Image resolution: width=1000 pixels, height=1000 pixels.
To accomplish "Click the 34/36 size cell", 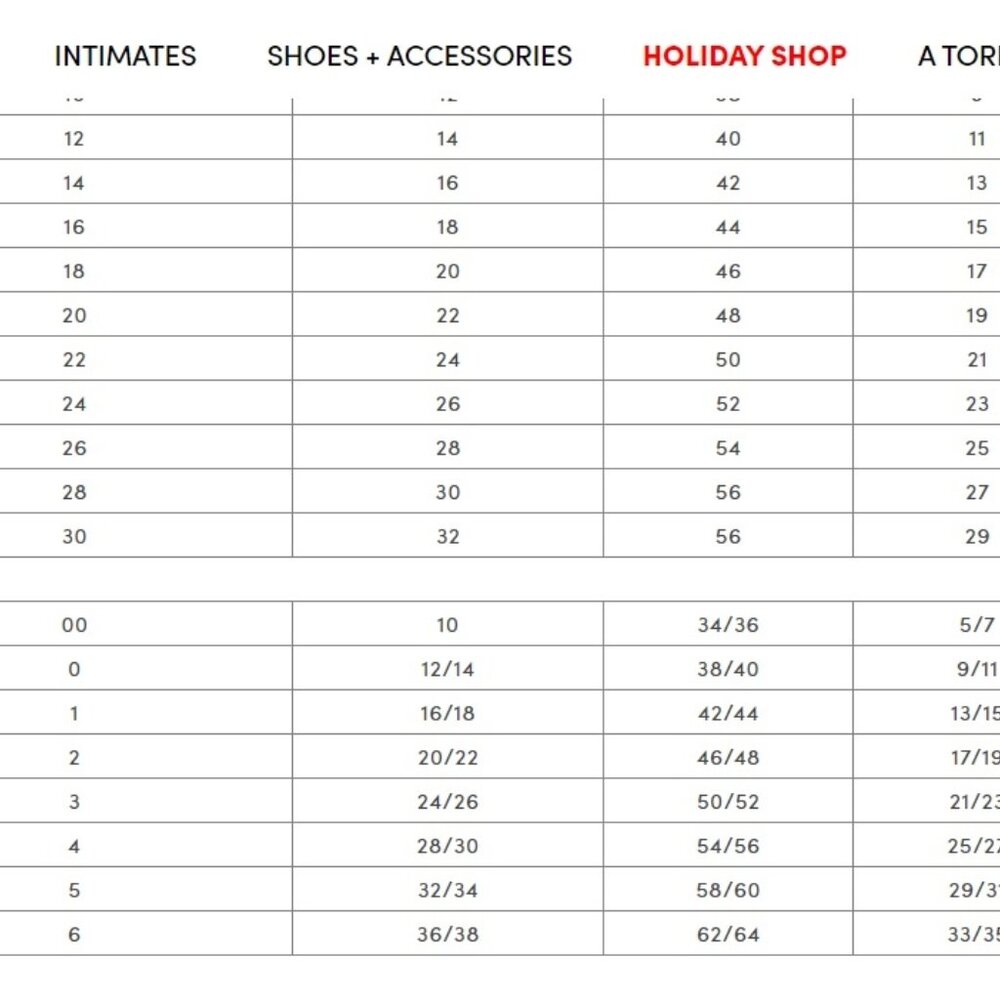I will (728, 624).
